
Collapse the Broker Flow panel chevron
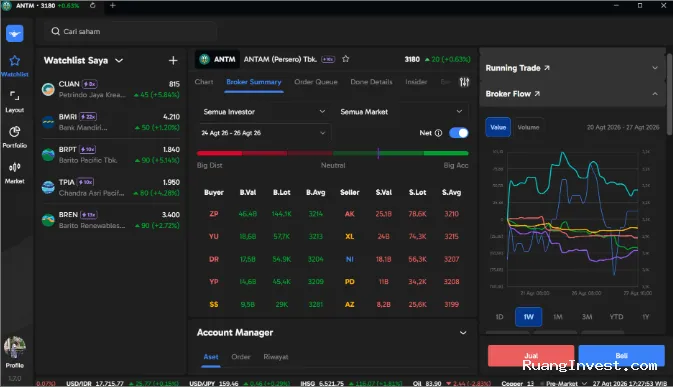click(655, 94)
